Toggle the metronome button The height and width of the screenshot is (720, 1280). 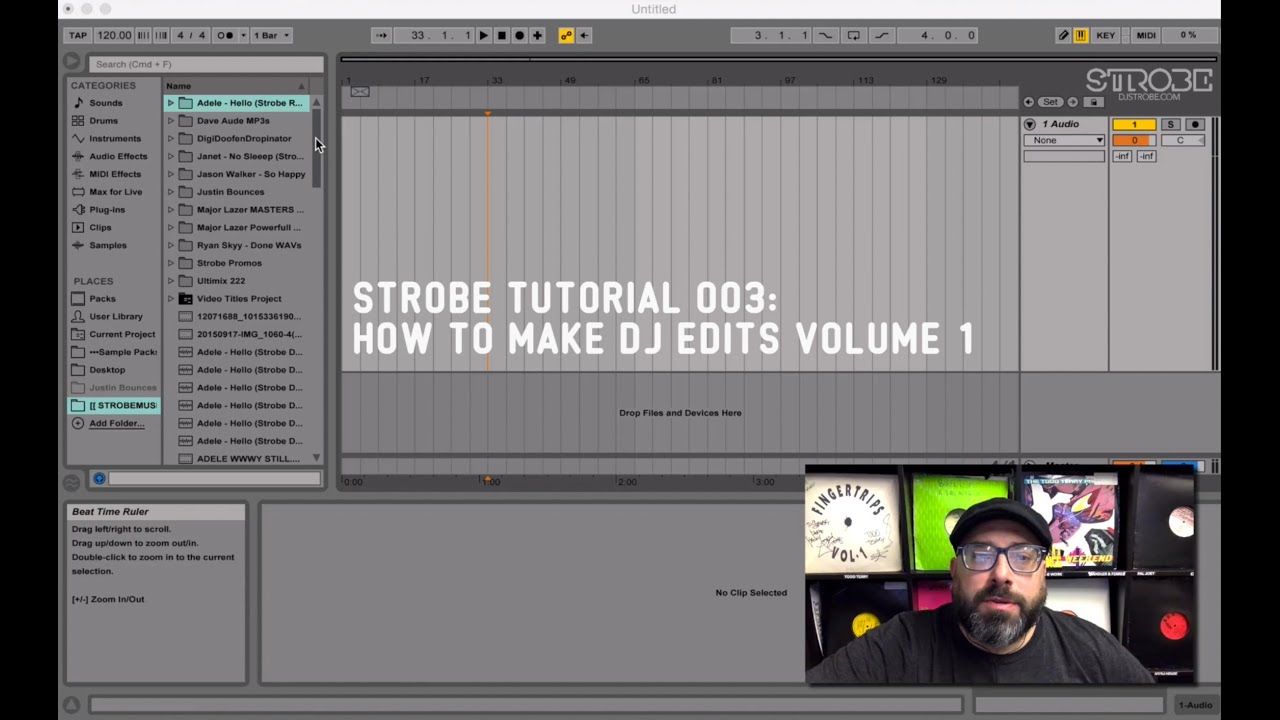click(224, 35)
